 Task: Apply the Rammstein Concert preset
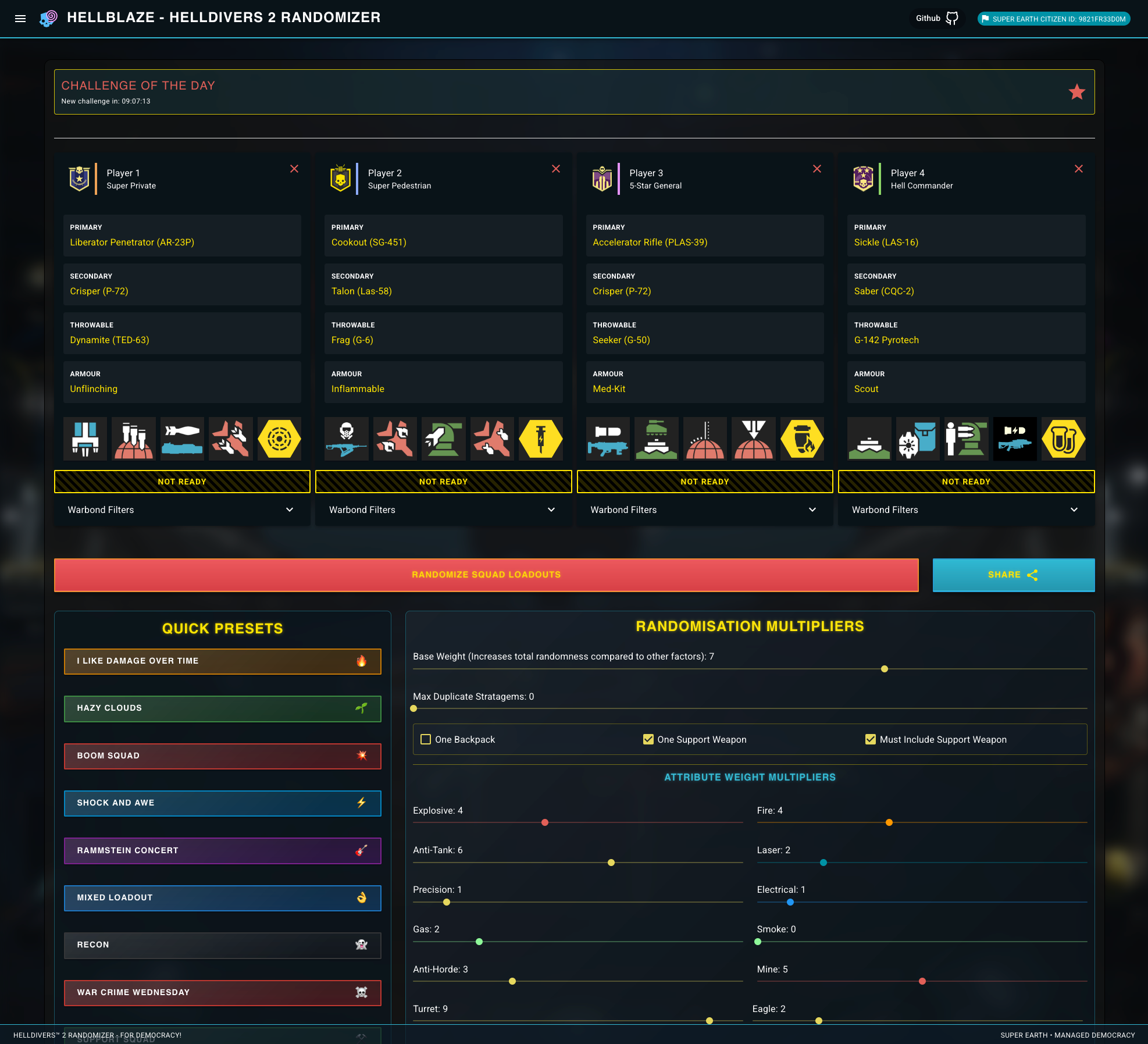tap(223, 851)
